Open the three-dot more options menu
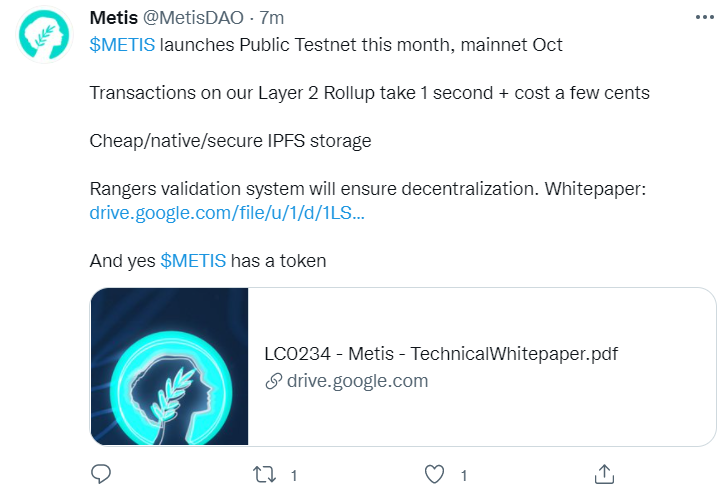The height and width of the screenshot is (499, 718). pos(704,17)
